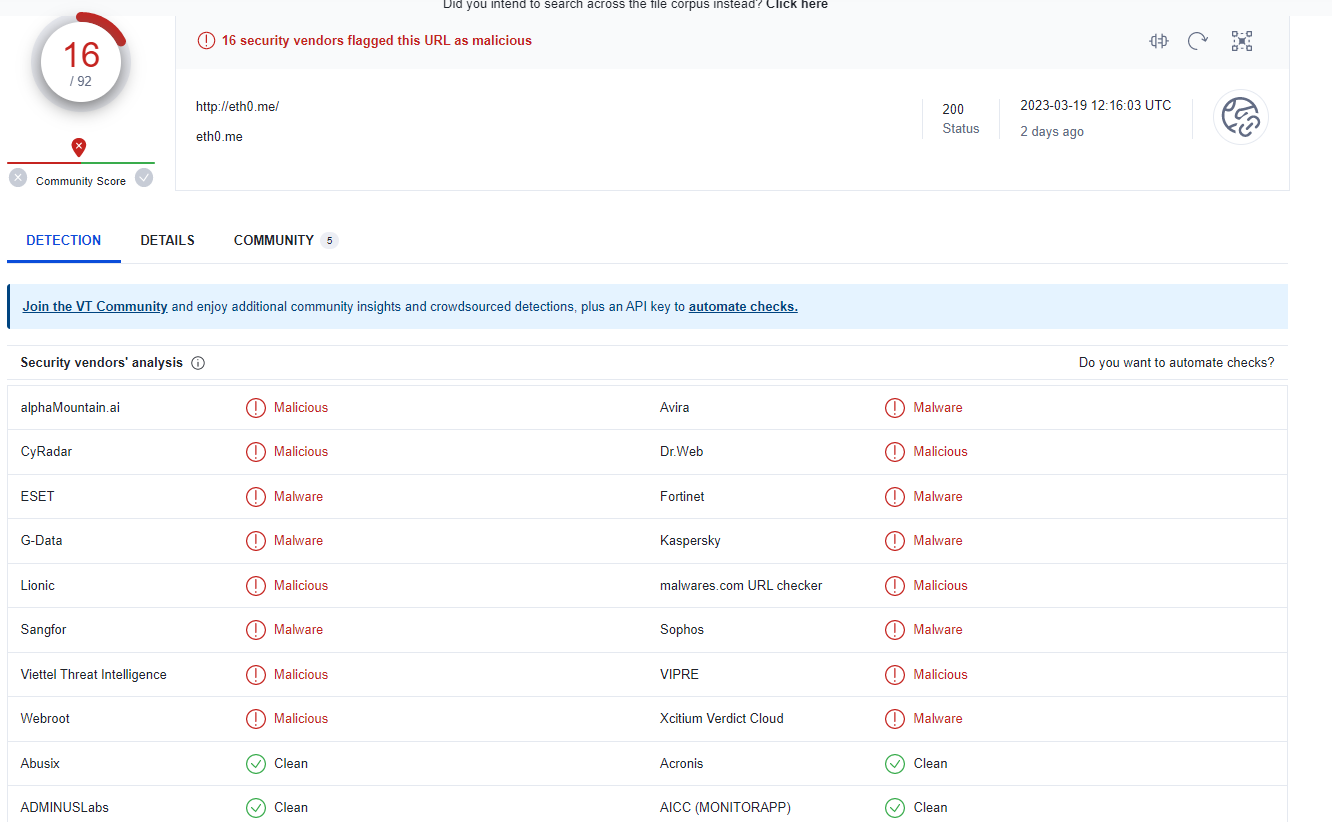Click the red warning icon before the flagged-URL message

coord(206,41)
